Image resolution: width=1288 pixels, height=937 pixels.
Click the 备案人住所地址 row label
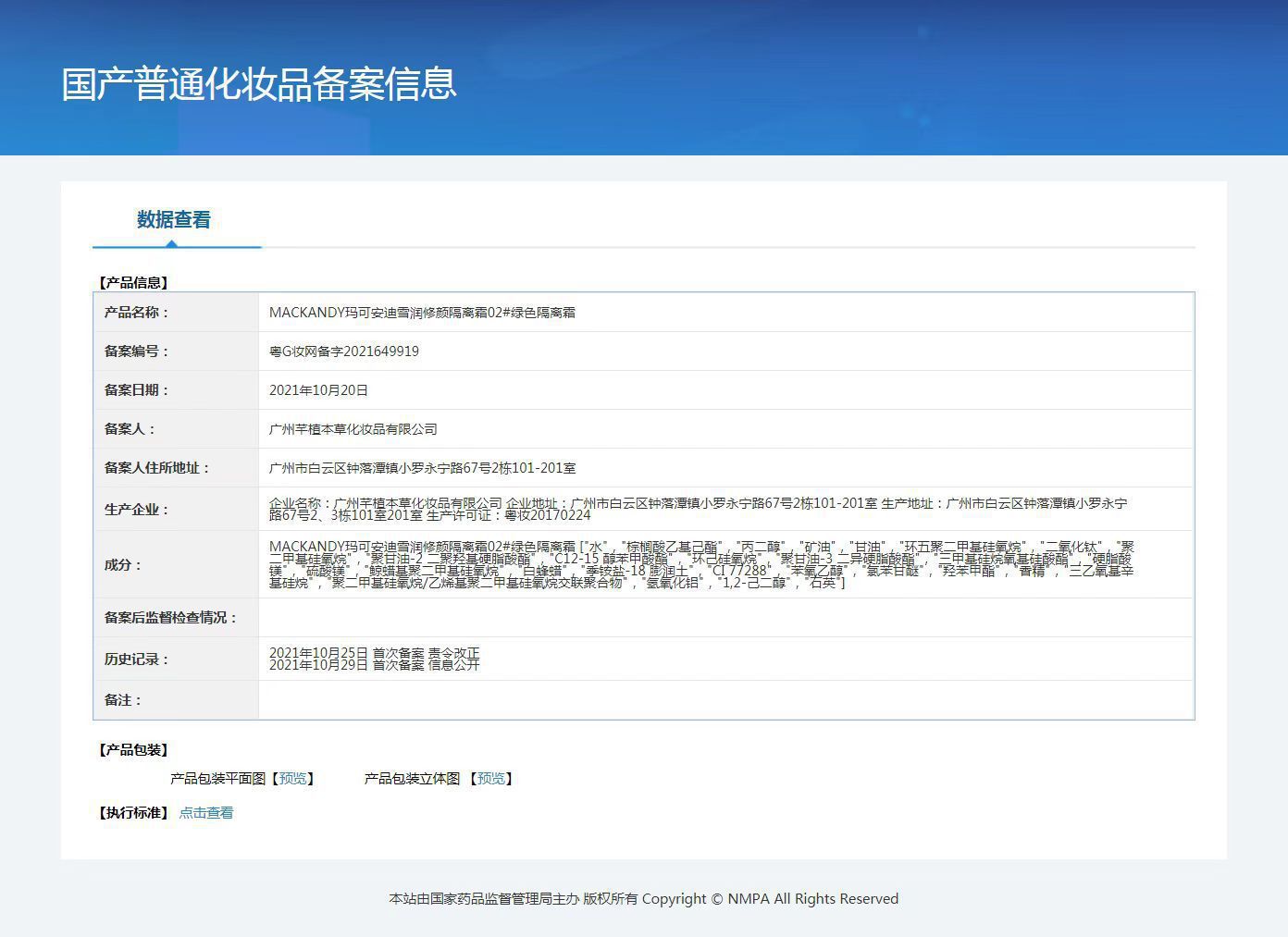coord(157,468)
